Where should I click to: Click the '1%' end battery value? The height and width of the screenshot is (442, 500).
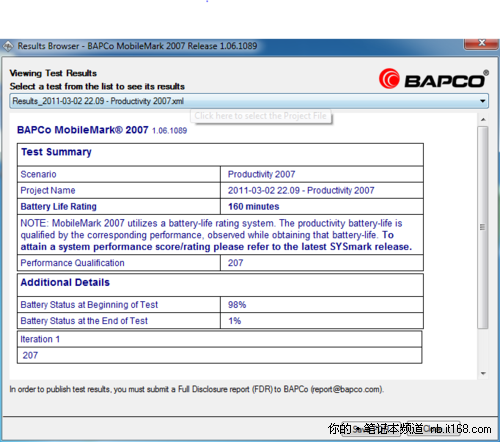point(234,321)
